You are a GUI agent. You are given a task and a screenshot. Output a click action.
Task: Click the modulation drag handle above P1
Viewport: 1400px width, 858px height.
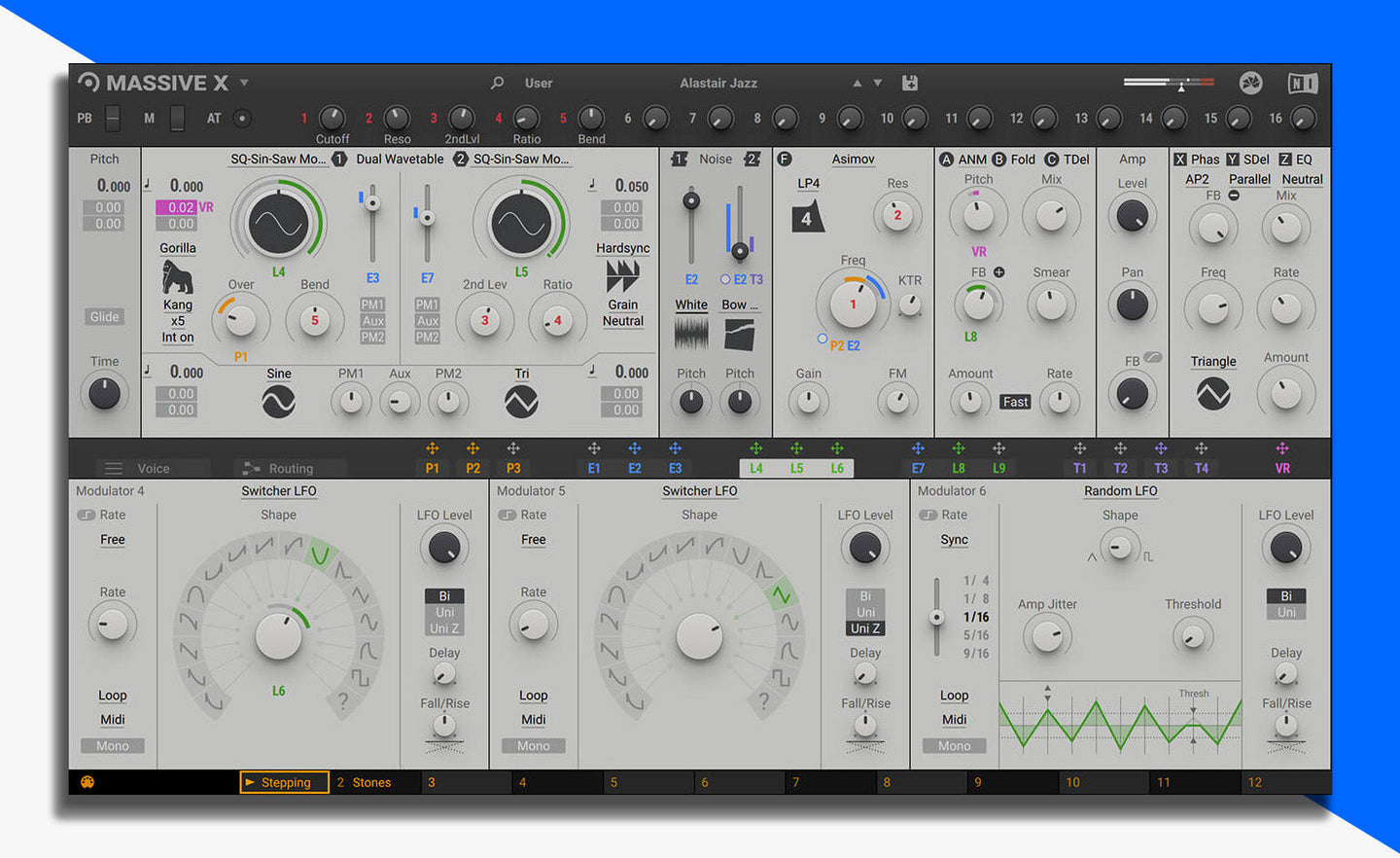433,448
